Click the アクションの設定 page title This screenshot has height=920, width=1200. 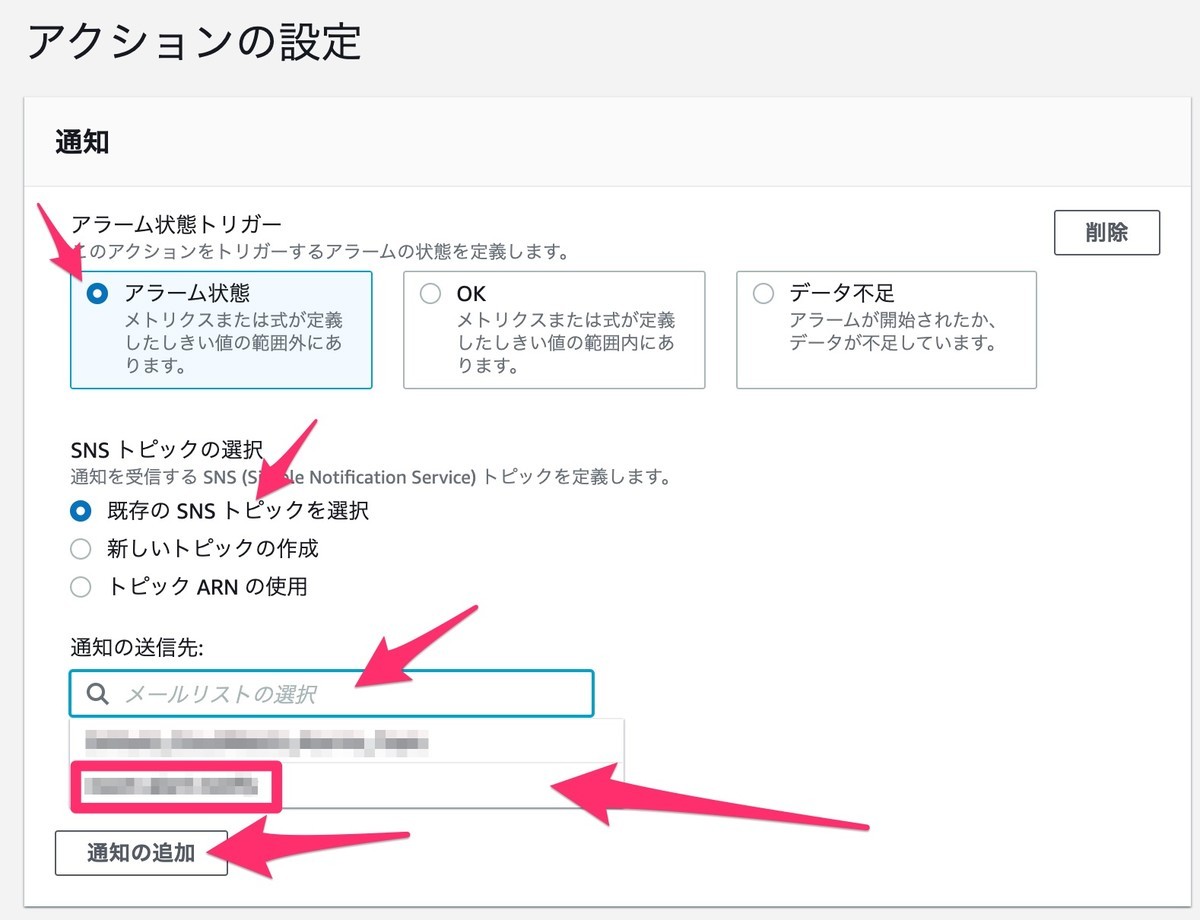[x=194, y=43]
